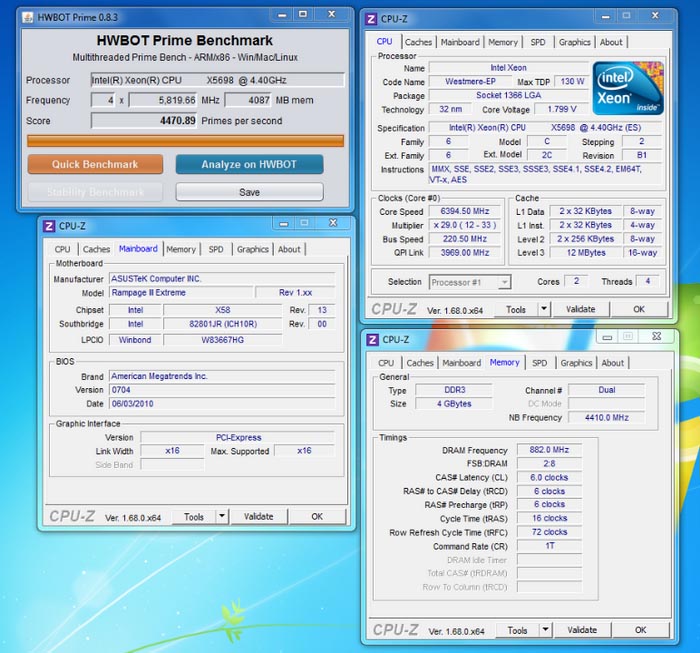Open Caches tab in Memory window
The height and width of the screenshot is (653, 700).
coord(420,363)
